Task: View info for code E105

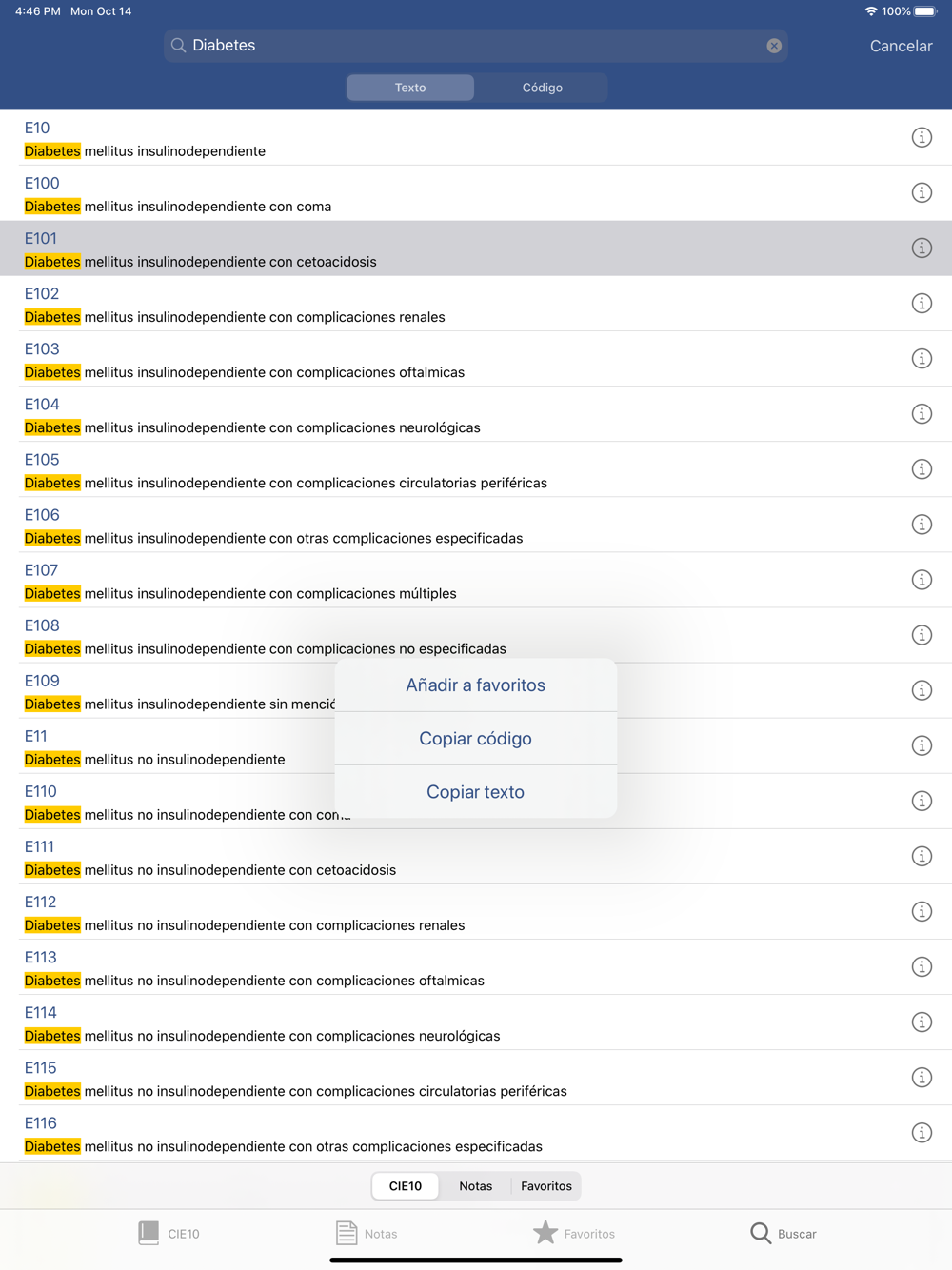Action: [x=922, y=469]
